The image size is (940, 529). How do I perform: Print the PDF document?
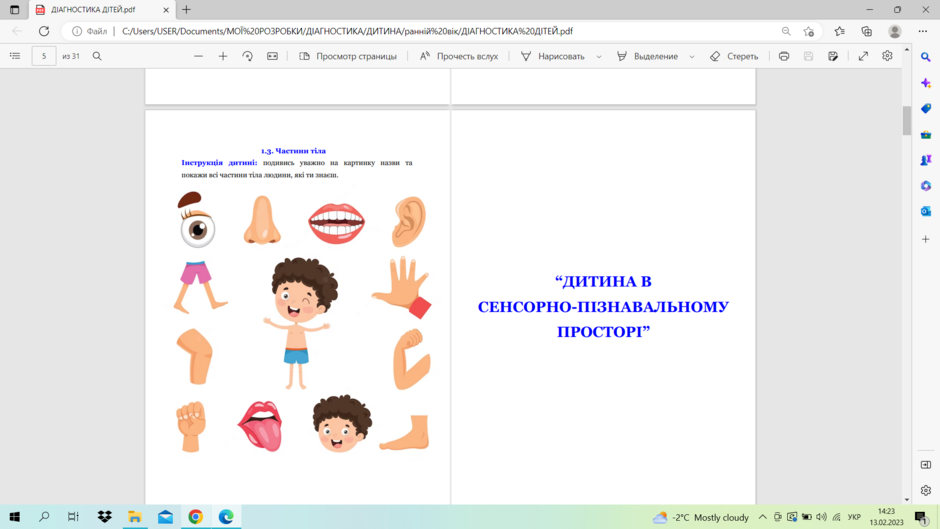click(x=784, y=56)
